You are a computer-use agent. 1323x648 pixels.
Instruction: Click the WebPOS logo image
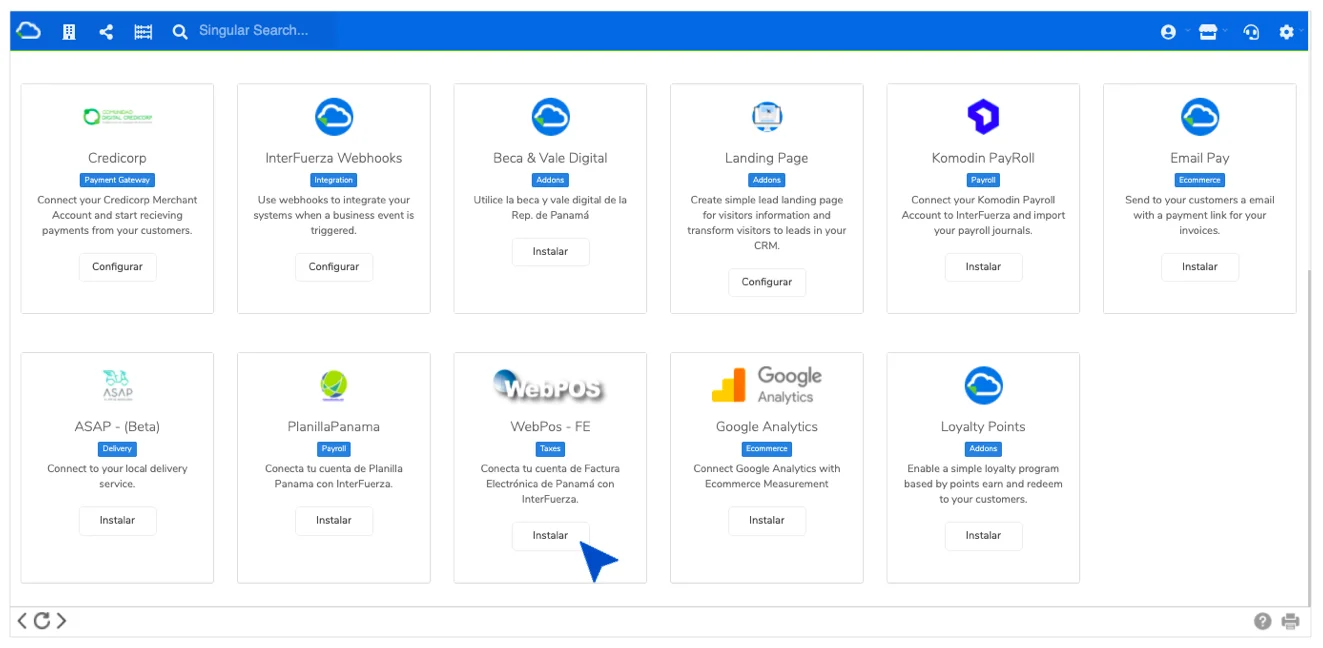[x=550, y=385]
